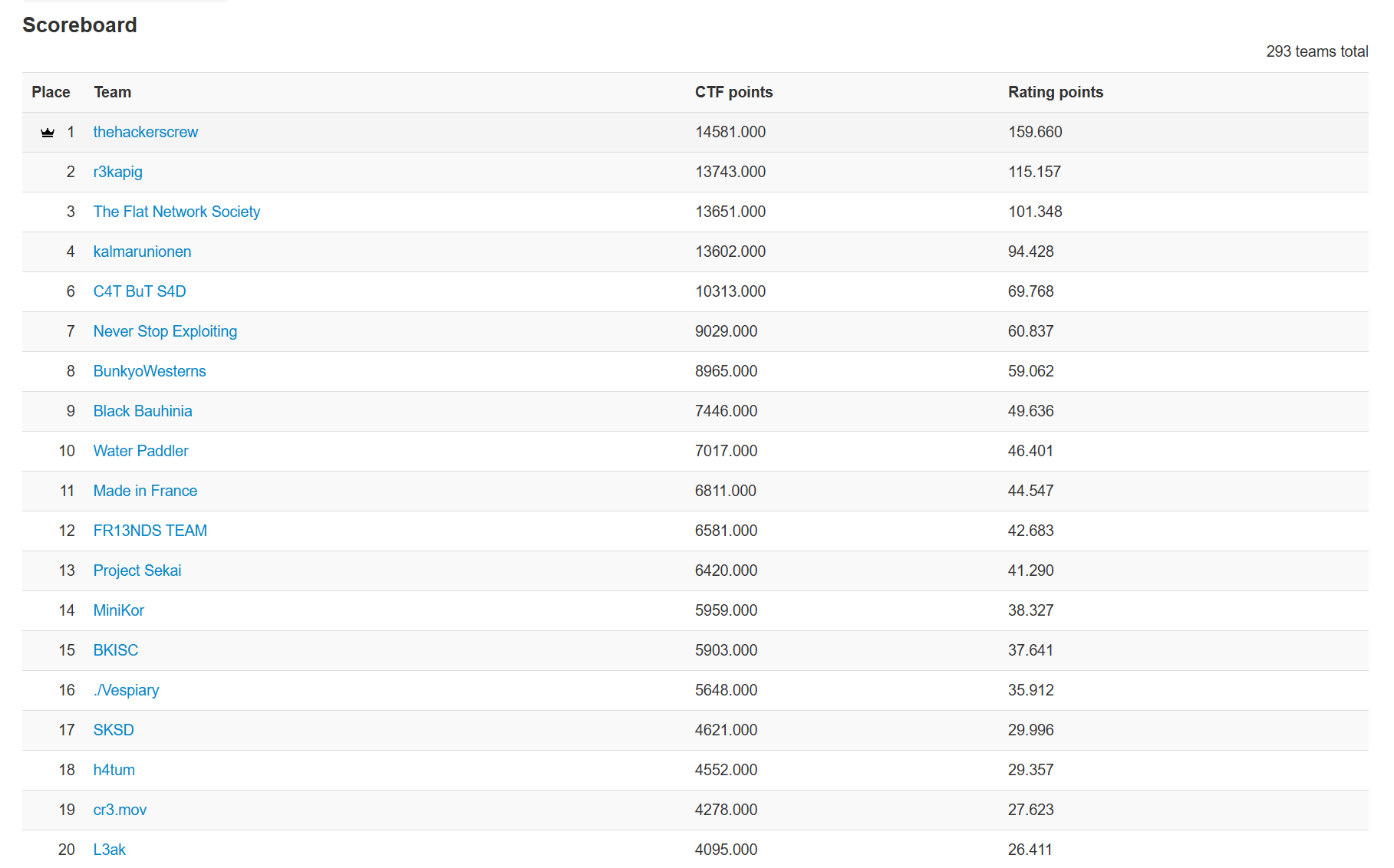The width and height of the screenshot is (1394, 868).
Task: Click Never Stop Exploiting team link
Action: tap(165, 331)
